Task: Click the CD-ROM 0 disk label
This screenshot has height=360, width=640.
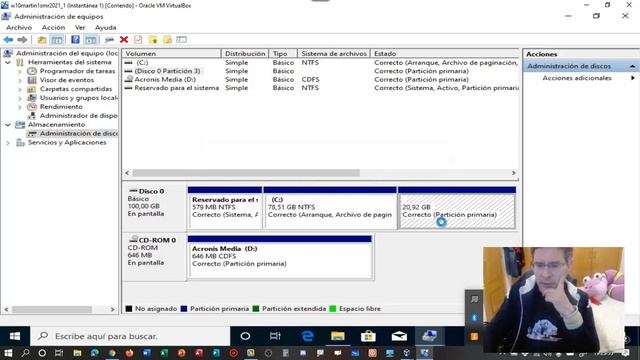Action: tap(157, 240)
